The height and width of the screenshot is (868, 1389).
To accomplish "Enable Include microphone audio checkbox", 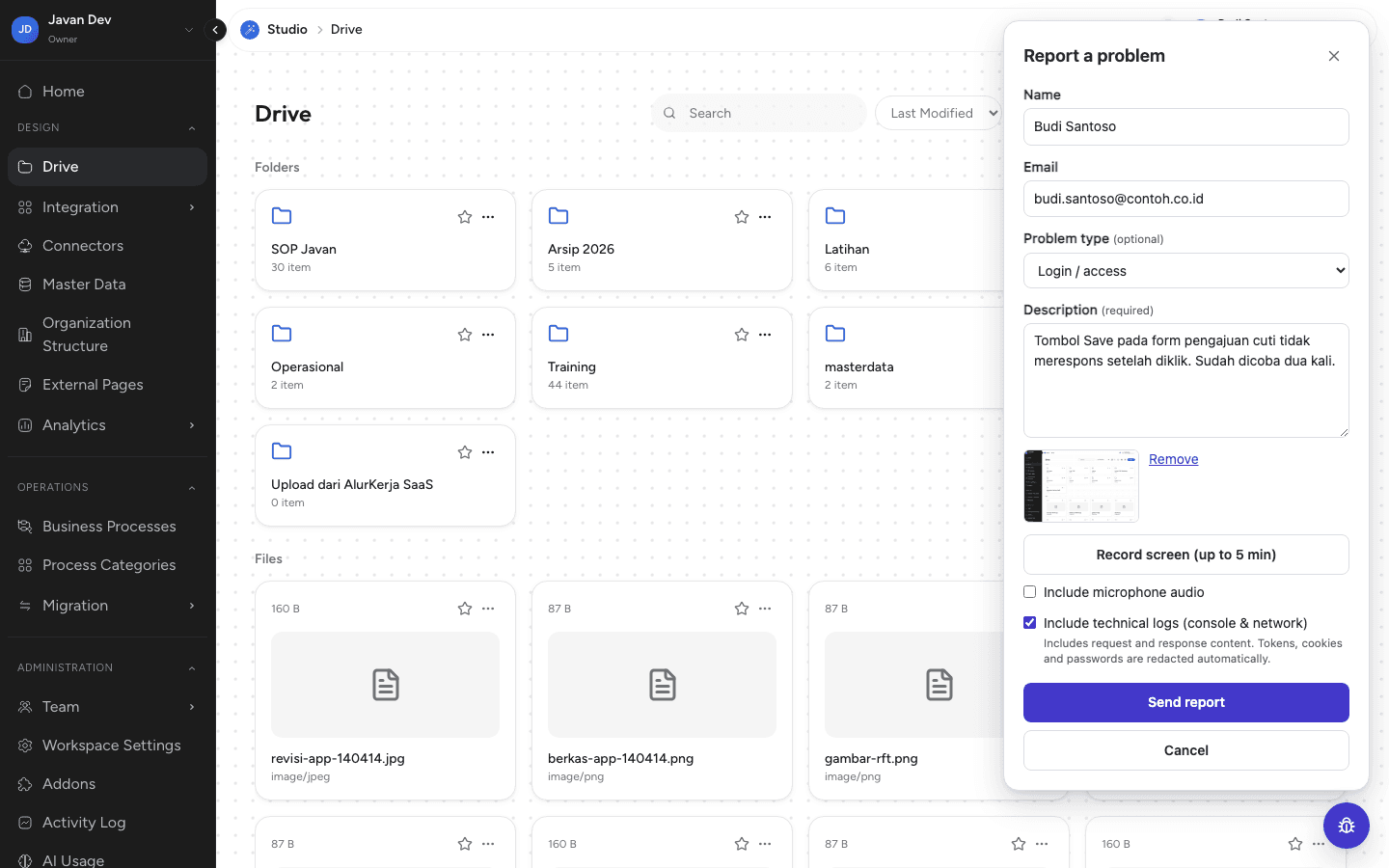I will [x=1030, y=592].
